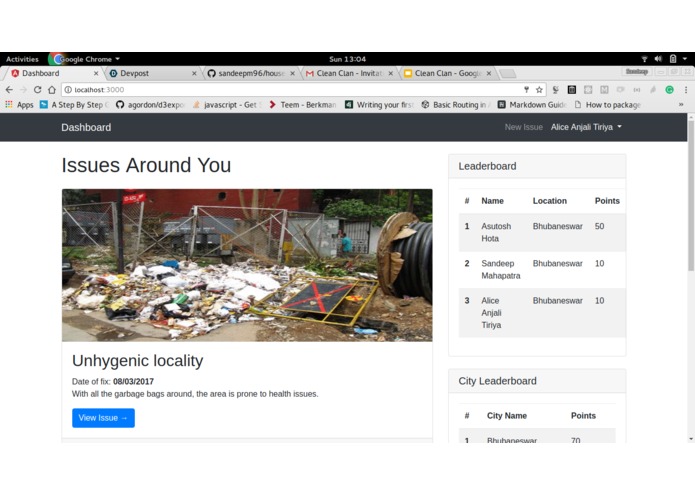Image resolution: width=695 pixels, height=494 pixels.
Task: Close the Dashboard tab
Action: click(x=96, y=74)
